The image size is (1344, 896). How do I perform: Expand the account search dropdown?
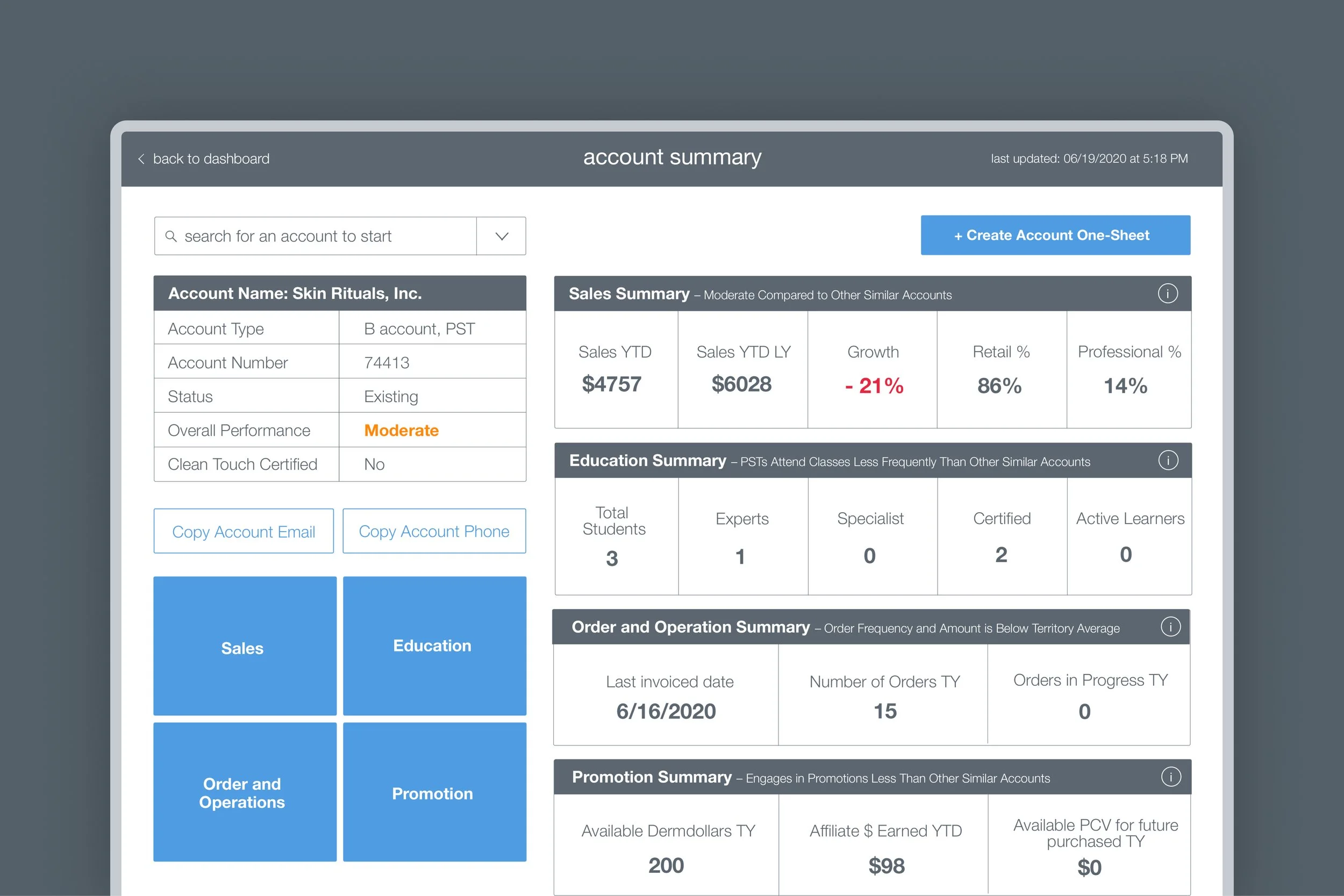[x=501, y=236]
